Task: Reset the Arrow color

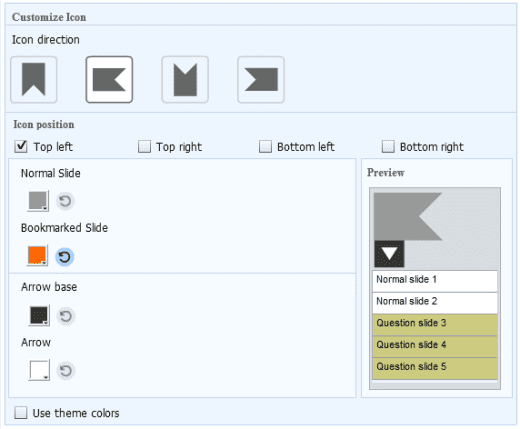Action: 66,371
